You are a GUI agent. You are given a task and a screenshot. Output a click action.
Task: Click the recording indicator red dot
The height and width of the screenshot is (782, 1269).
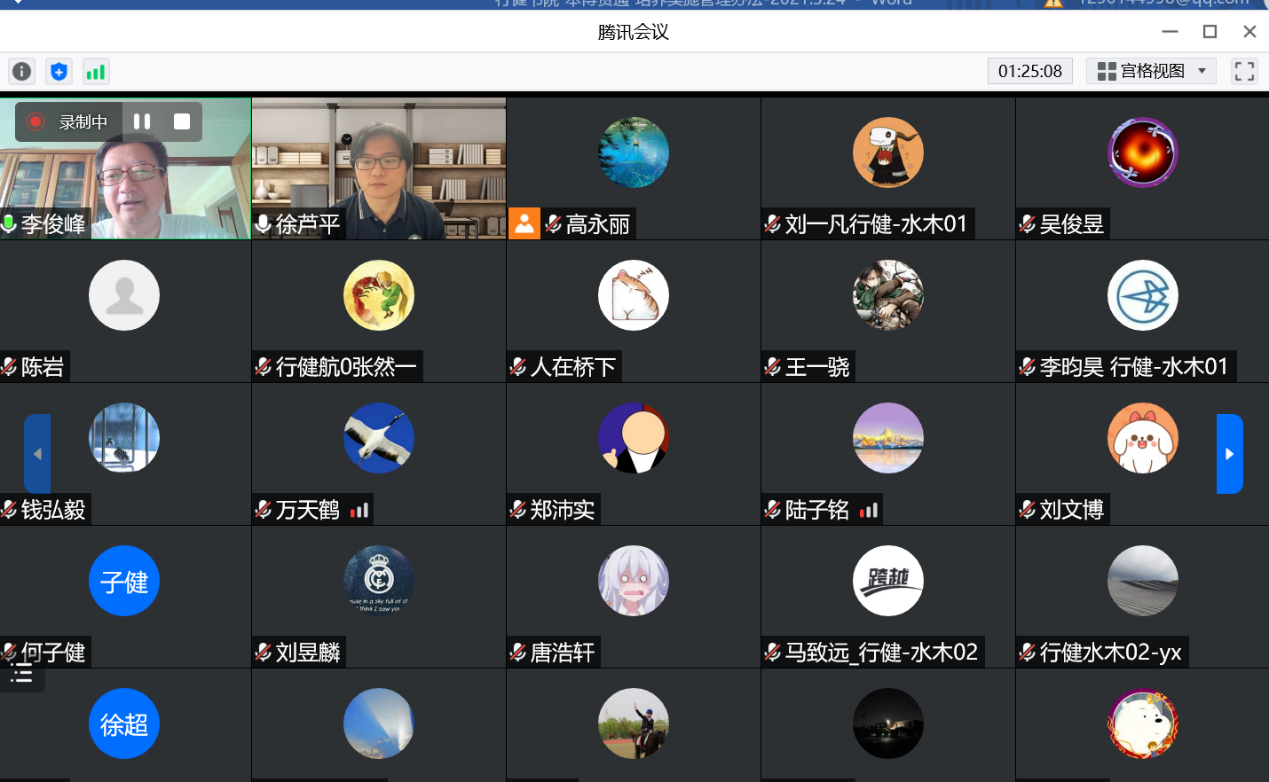[34, 121]
